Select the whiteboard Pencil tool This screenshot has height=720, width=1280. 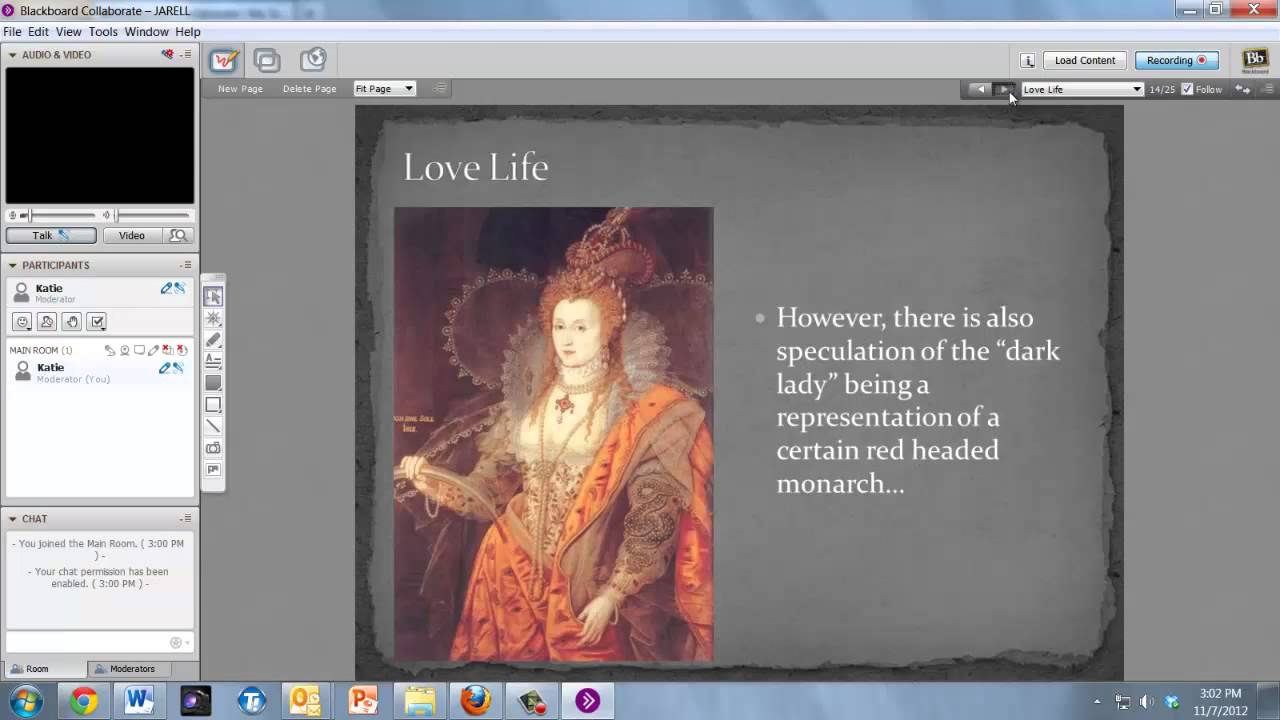click(213, 340)
